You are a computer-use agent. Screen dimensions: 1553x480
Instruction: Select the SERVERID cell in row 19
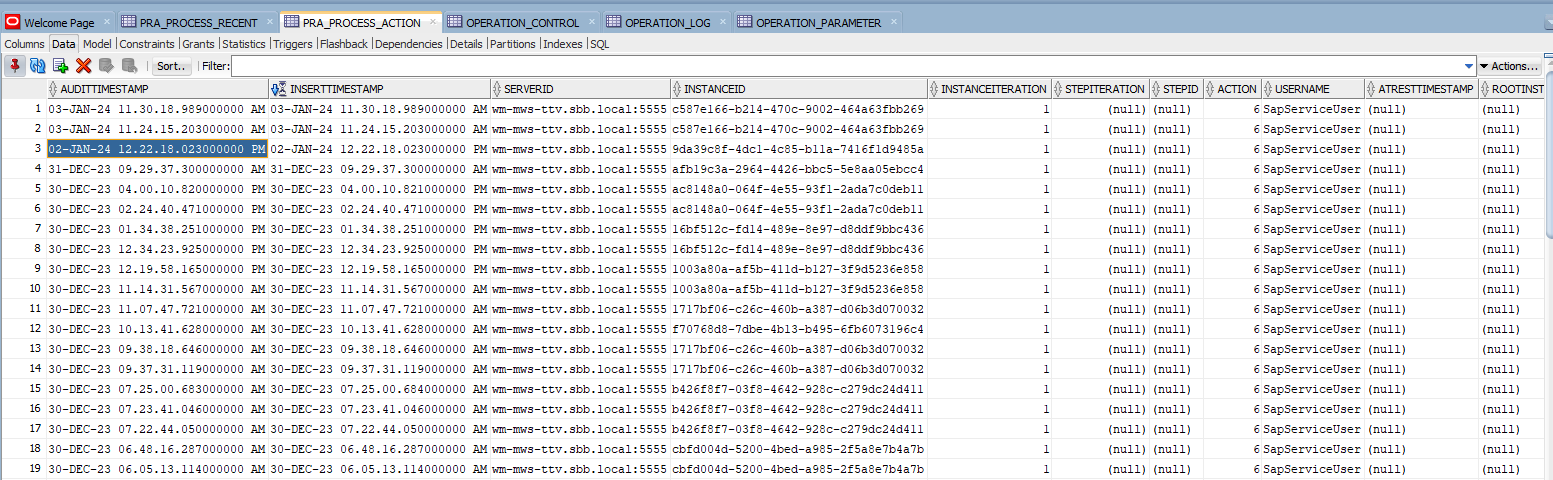click(579, 469)
